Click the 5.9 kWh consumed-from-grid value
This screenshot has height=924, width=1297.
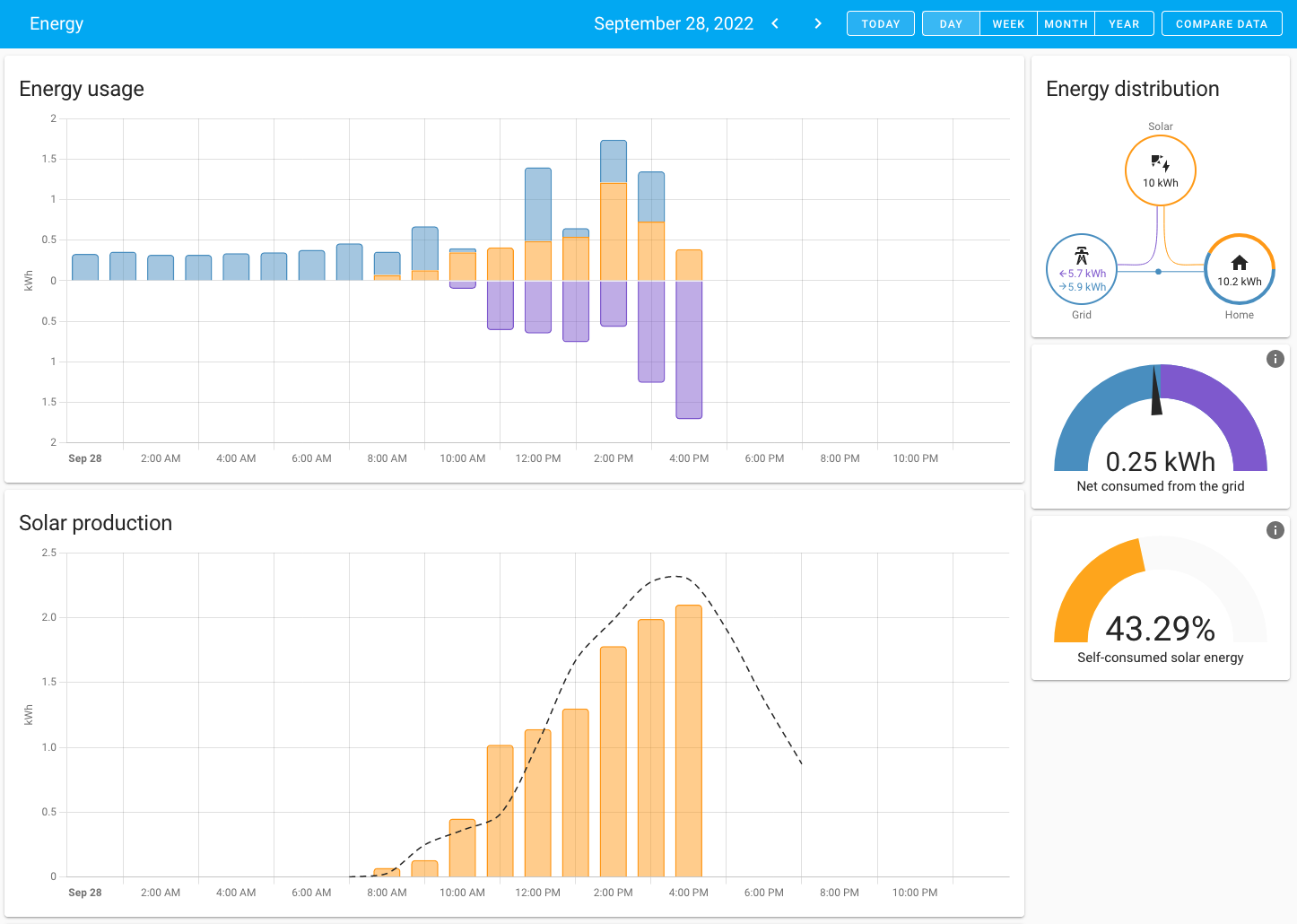pyautogui.click(x=1086, y=287)
